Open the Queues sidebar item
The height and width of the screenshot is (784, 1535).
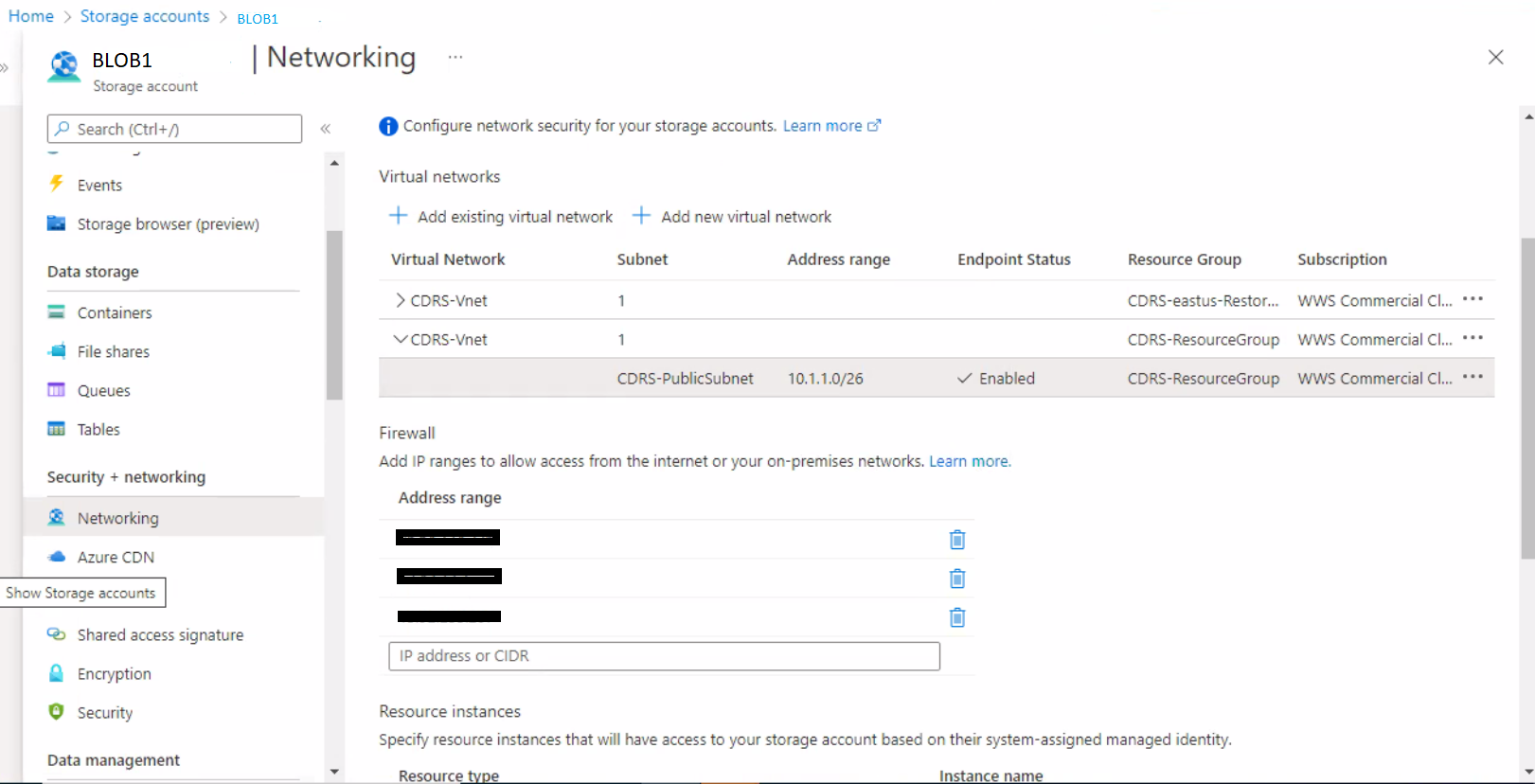pos(103,390)
